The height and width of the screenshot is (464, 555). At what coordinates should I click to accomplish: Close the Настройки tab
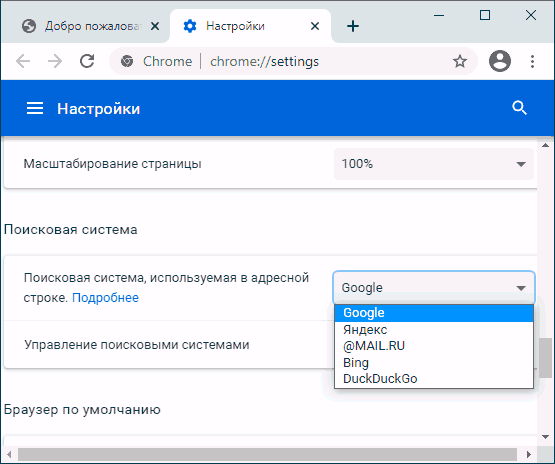pyautogui.click(x=315, y=26)
